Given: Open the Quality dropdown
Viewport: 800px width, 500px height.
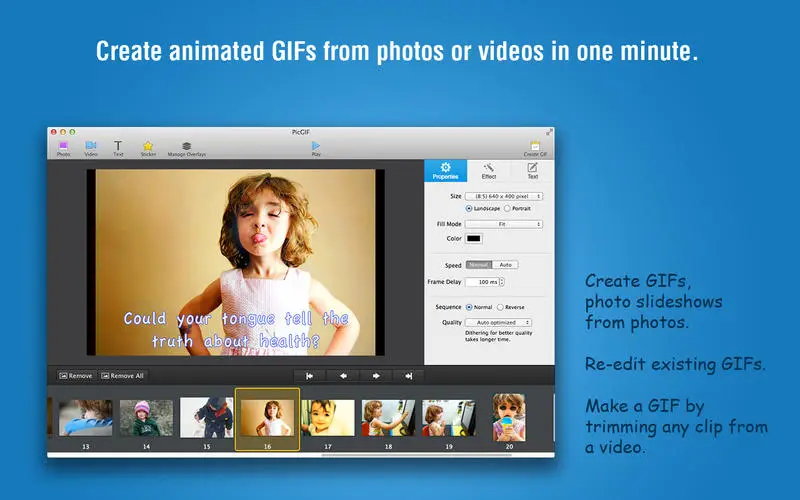Looking at the screenshot, I should pos(498,322).
